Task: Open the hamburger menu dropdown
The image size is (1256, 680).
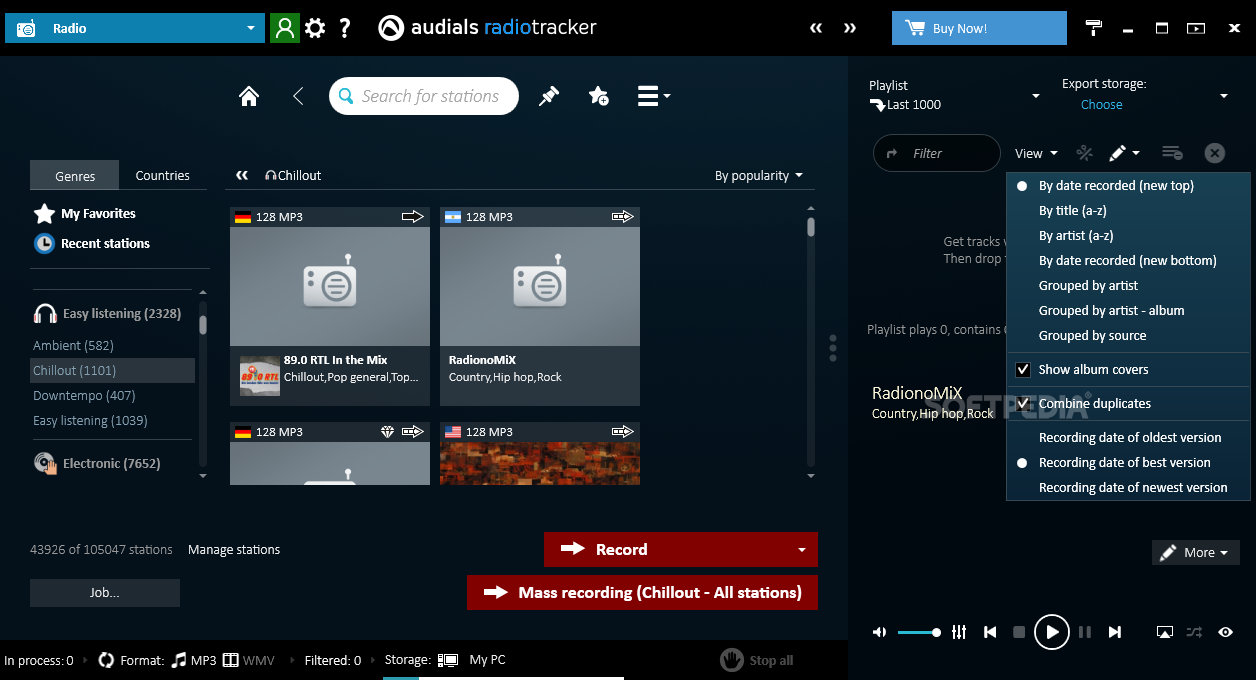Action: click(x=653, y=96)
